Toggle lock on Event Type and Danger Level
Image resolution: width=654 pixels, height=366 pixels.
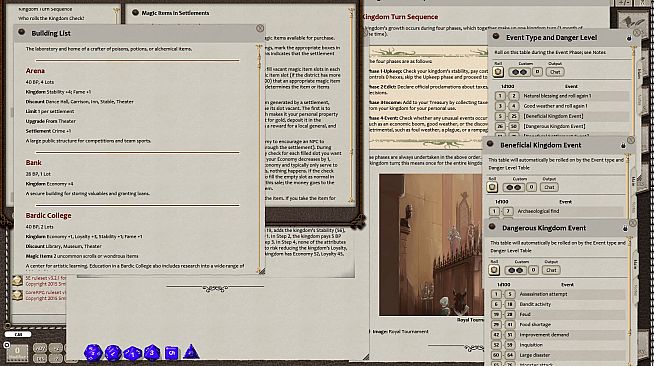click(x=629, y=38)
